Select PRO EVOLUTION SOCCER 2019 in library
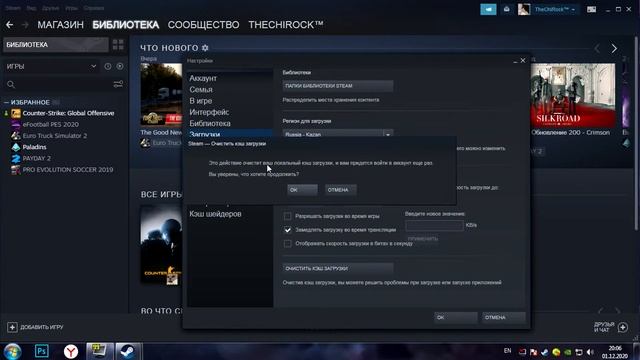The width and height of the screenshot is (640, 360). click(68, 169)
